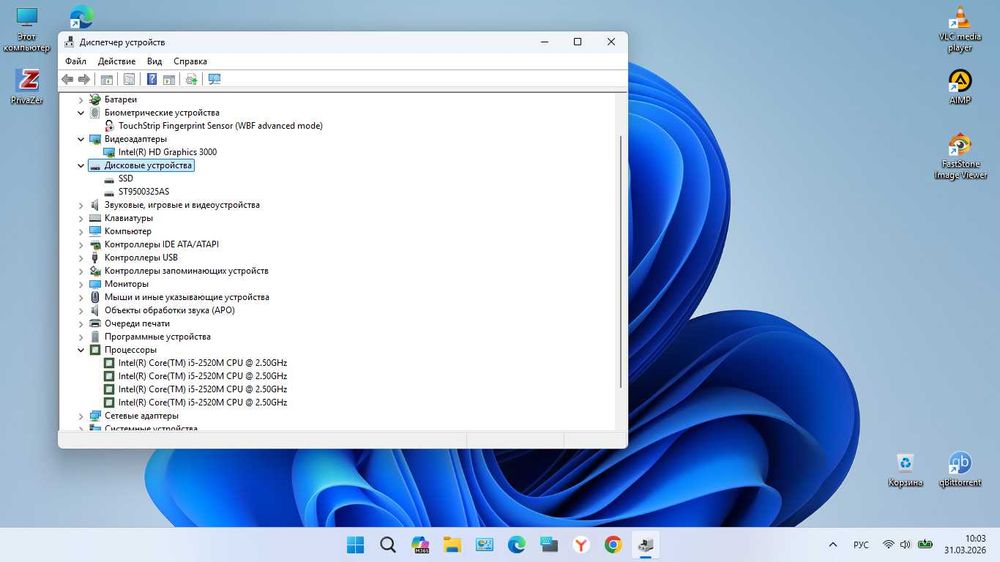The height and width of the screenshot is (562, 1000).
Task: Select the Этот компьютер desktop icon
Action: (26, 30)
